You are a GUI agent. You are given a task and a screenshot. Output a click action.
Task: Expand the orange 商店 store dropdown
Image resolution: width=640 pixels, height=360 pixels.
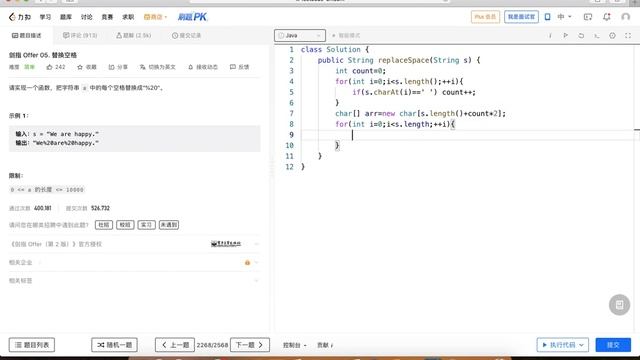(156, 17)
